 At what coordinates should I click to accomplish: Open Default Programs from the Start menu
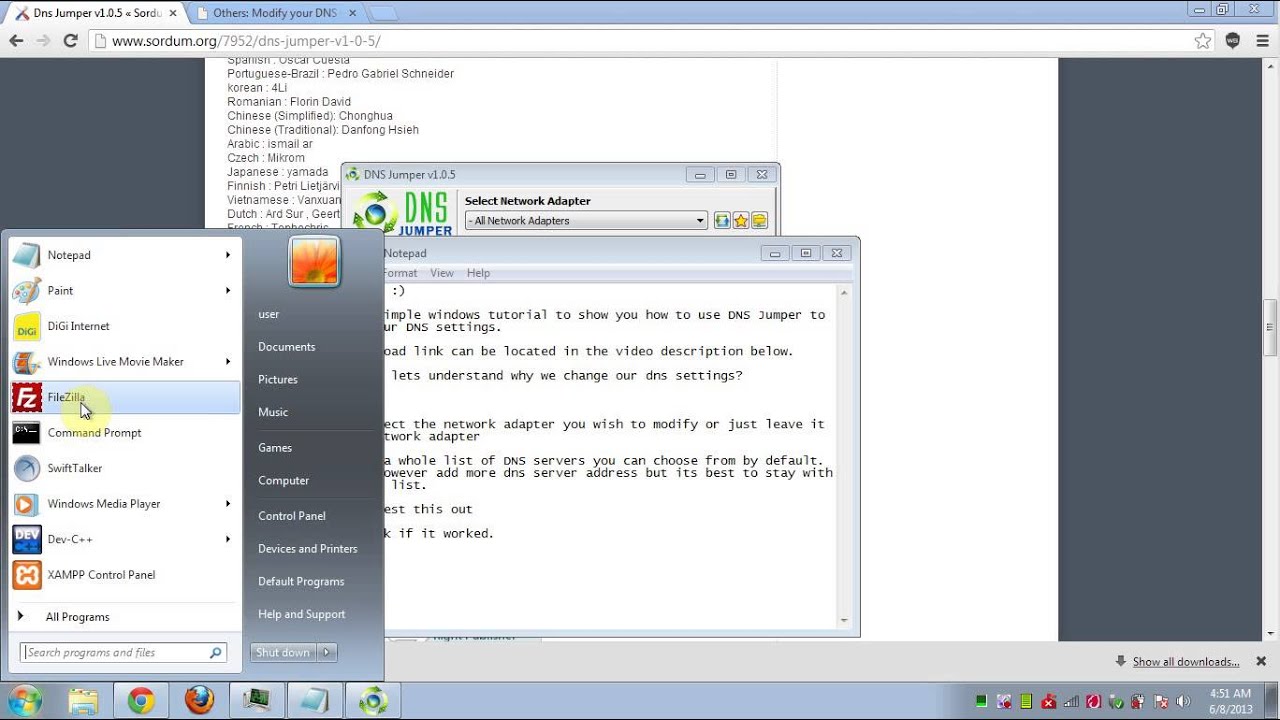tap(301, 582)
